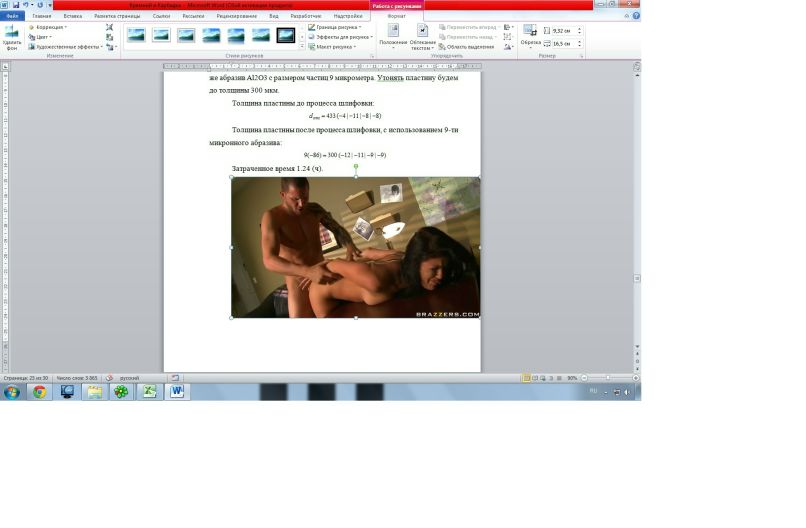Expand the Color (Цвет) dropdown
The height and width of the screenshot is (528, 806).
pyautogui.click(x=42, y=37)
